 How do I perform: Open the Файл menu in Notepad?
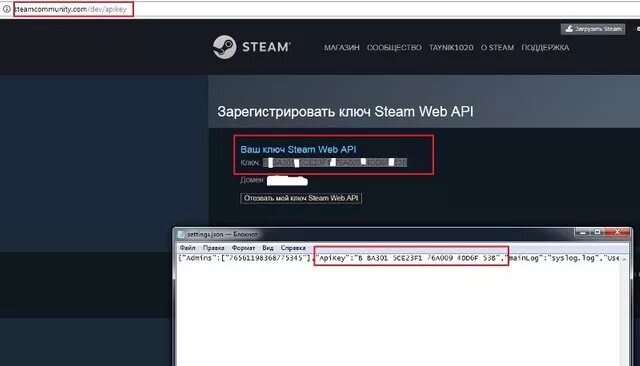click(x=187, y=248)
